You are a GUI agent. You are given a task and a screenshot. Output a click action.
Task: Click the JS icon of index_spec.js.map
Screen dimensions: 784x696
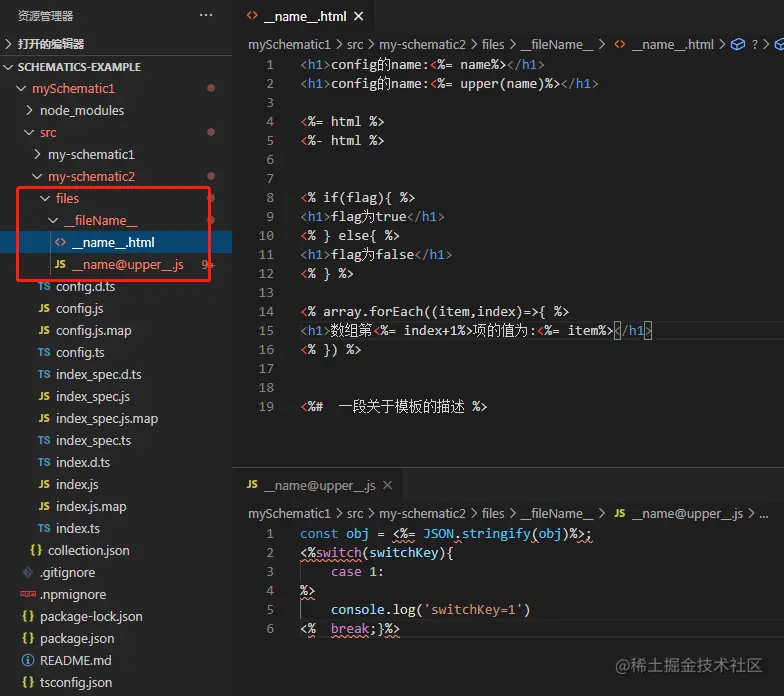pyautogui.click(x=44, y=418)
